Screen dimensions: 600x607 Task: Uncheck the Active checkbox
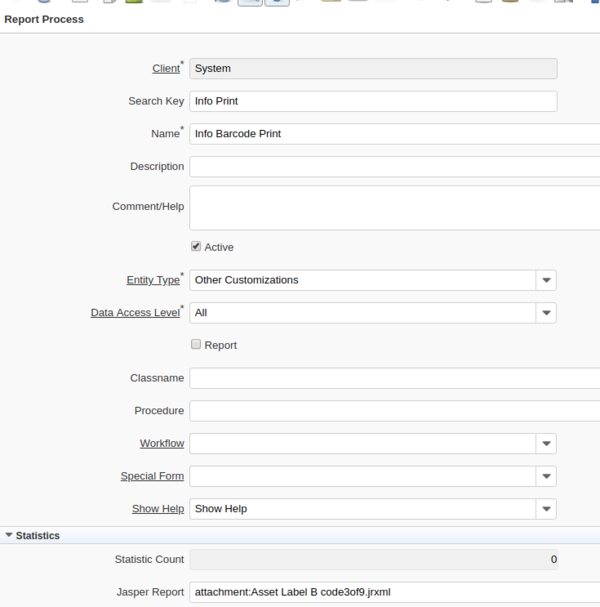[x=196, y=247]
